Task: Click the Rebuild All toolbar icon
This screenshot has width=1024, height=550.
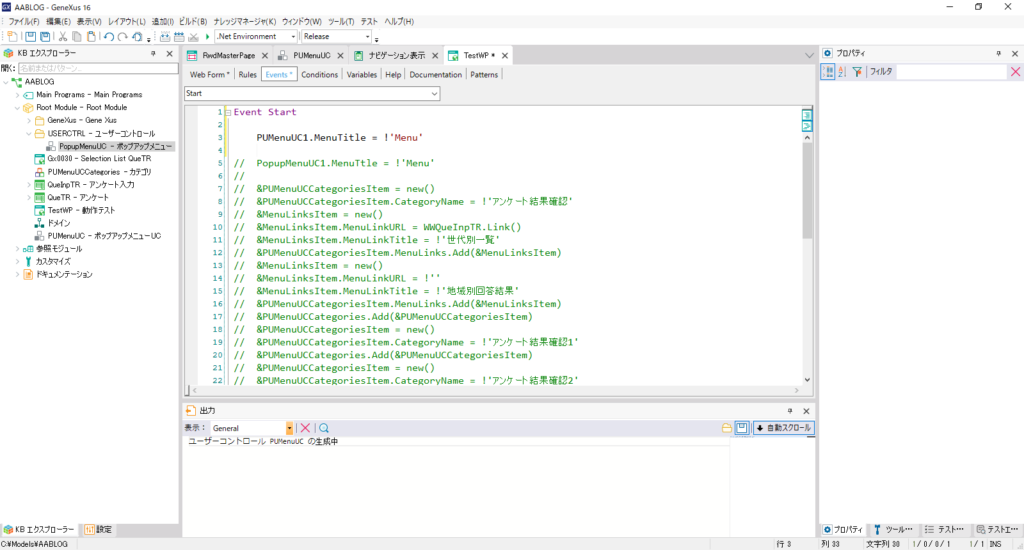Action: coord(179,37)
